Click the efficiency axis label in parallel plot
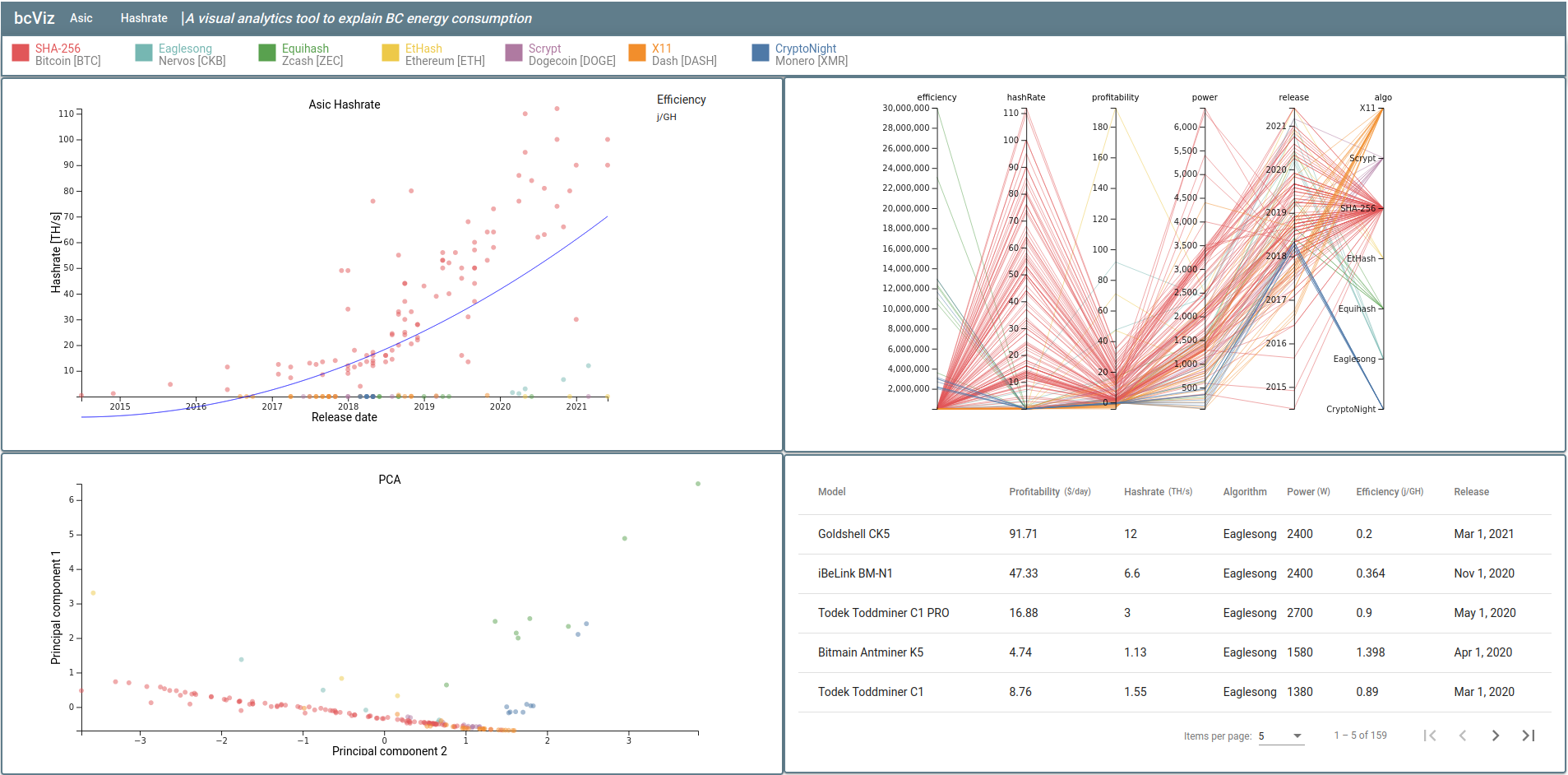The width and height of the screenshot is (1568, 775). tap(937, 97)
